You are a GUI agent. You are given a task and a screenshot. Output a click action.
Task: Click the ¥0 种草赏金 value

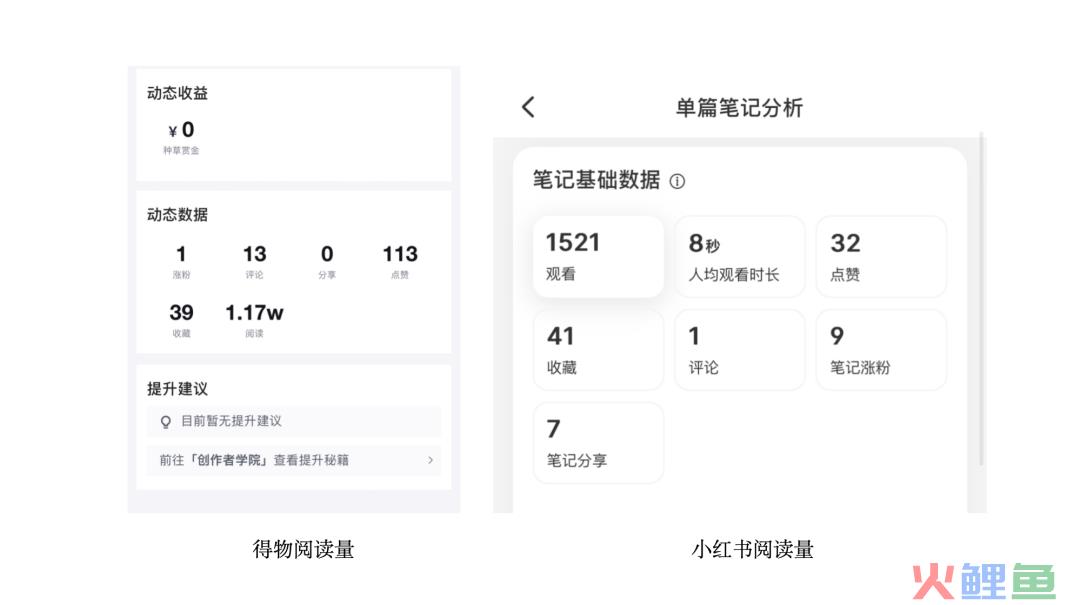click(181, 138)
